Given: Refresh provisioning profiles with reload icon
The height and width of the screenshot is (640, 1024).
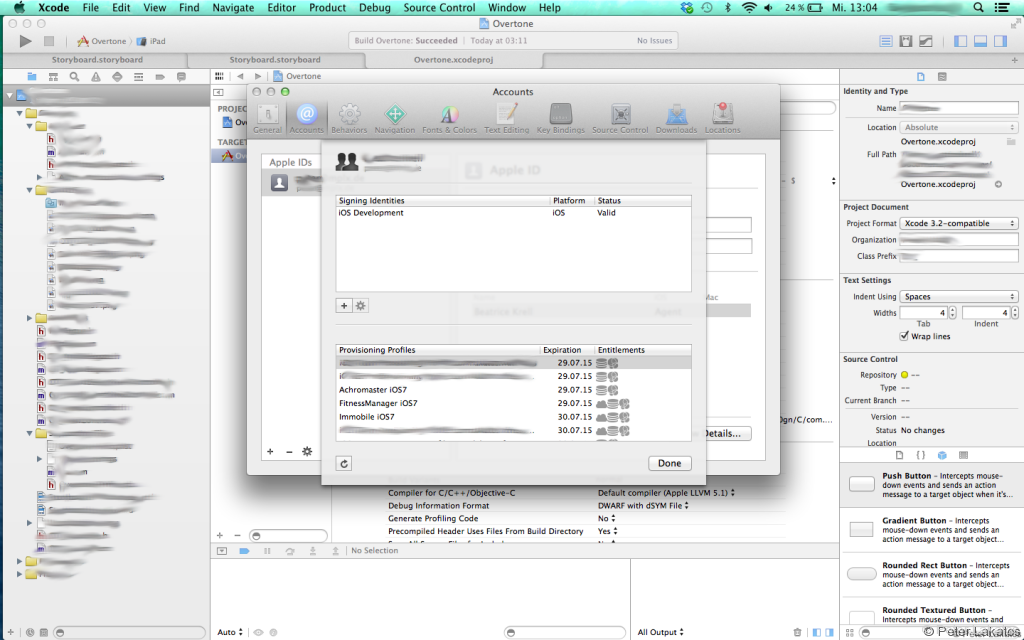Looking at the screenshot, I should click(x=344, y=464).
